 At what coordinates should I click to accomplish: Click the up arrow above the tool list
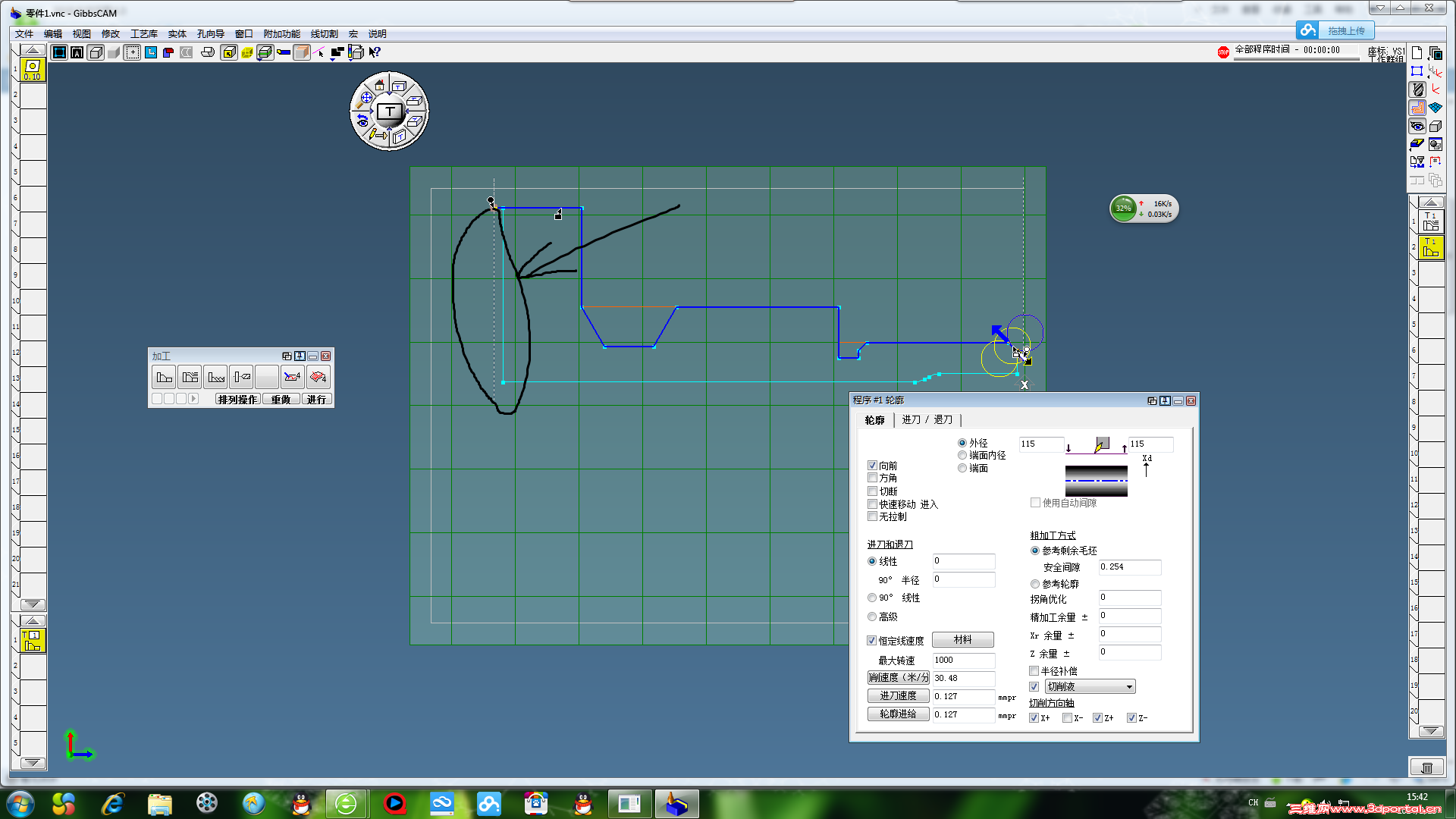click(x=32, y=50)
